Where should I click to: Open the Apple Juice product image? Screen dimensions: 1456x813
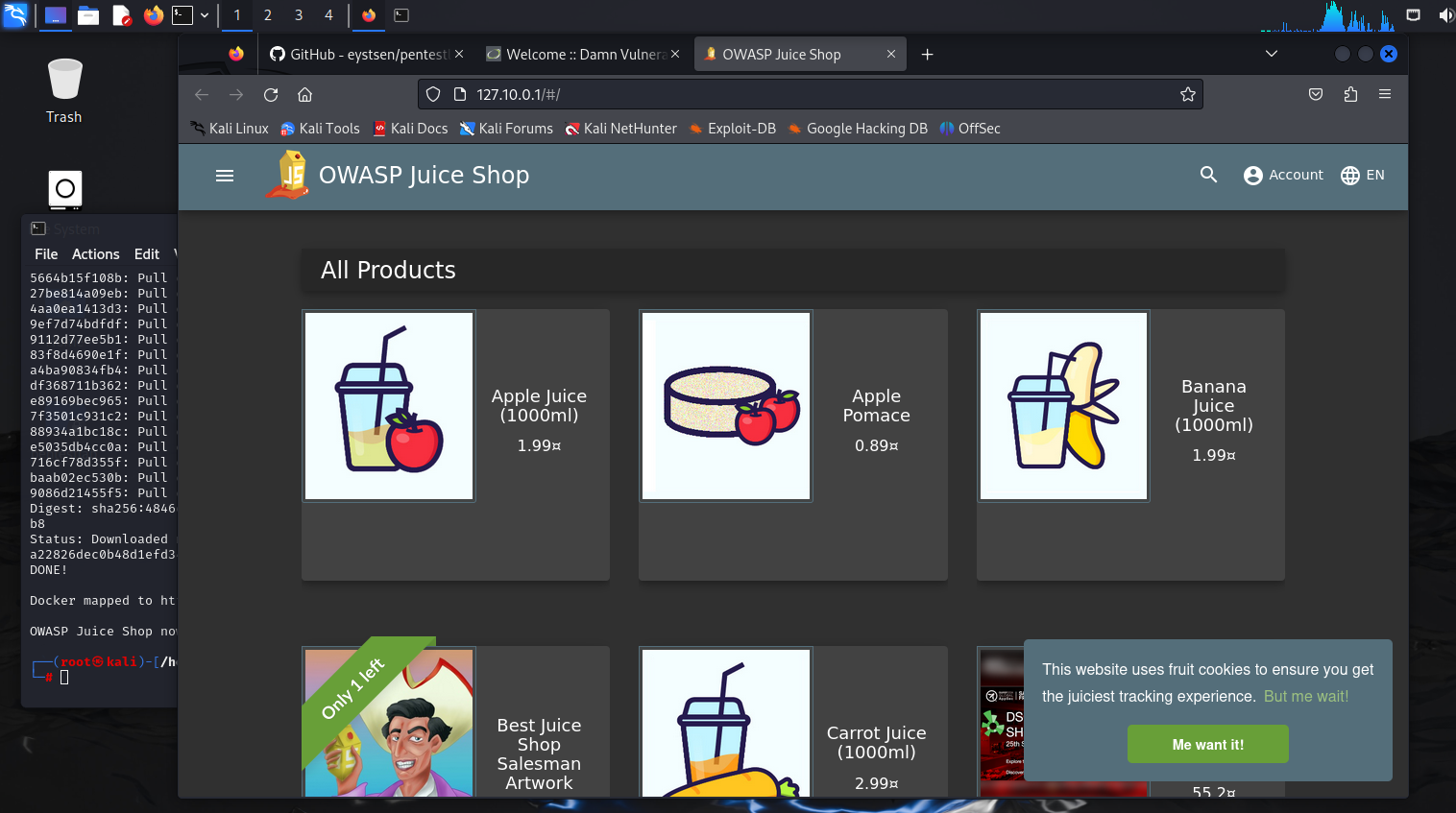(389, 406)
